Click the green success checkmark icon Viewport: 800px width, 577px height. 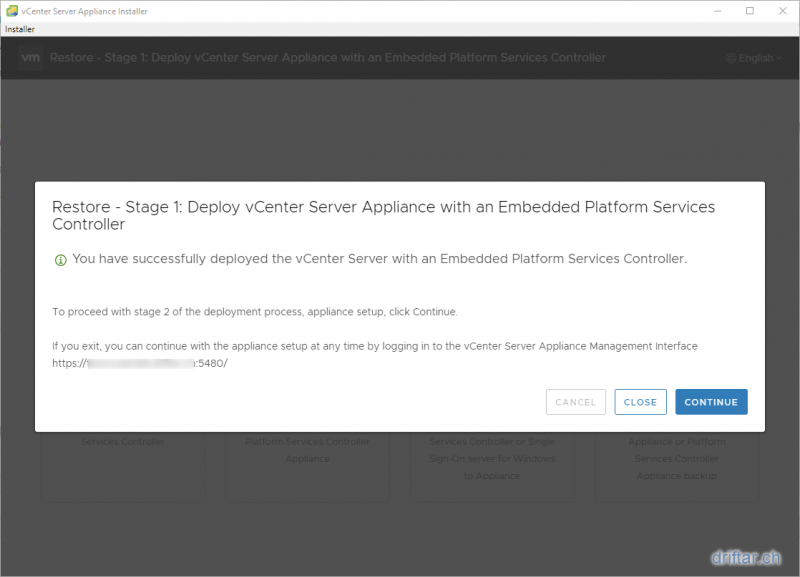(x=60, y=260)
